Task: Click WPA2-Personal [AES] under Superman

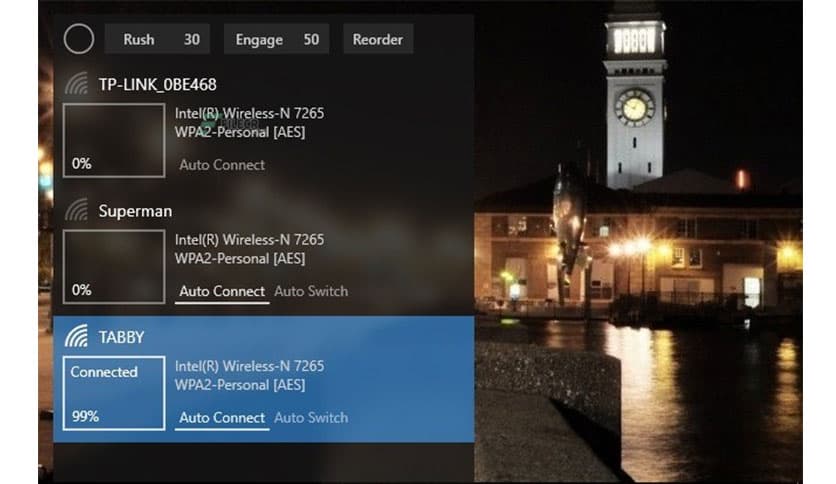Action: (x=240, y=259)
